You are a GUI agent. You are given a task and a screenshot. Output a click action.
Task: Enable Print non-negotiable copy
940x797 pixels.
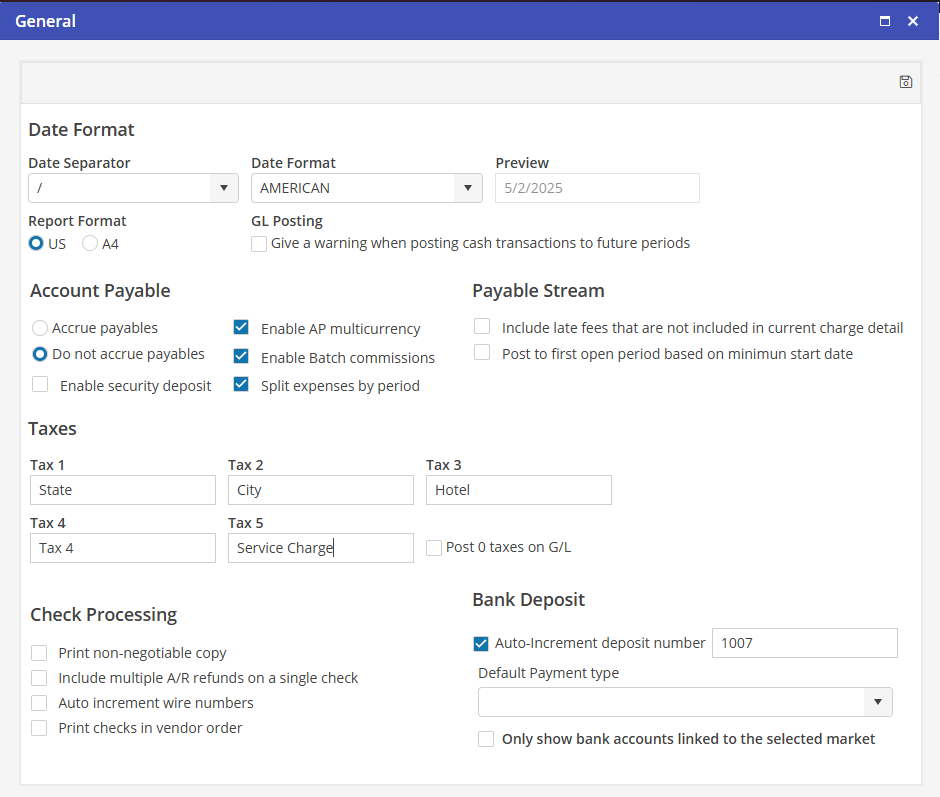point(39,653)
